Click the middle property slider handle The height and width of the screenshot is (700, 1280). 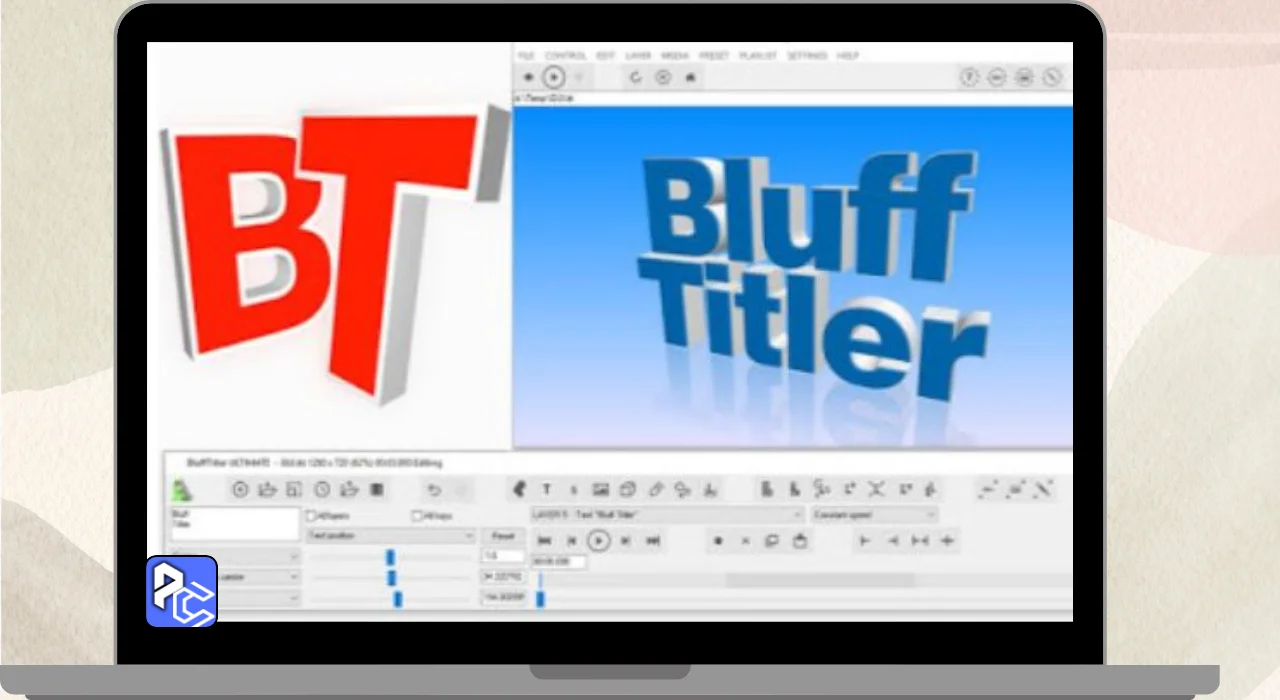tap(392, 577)
